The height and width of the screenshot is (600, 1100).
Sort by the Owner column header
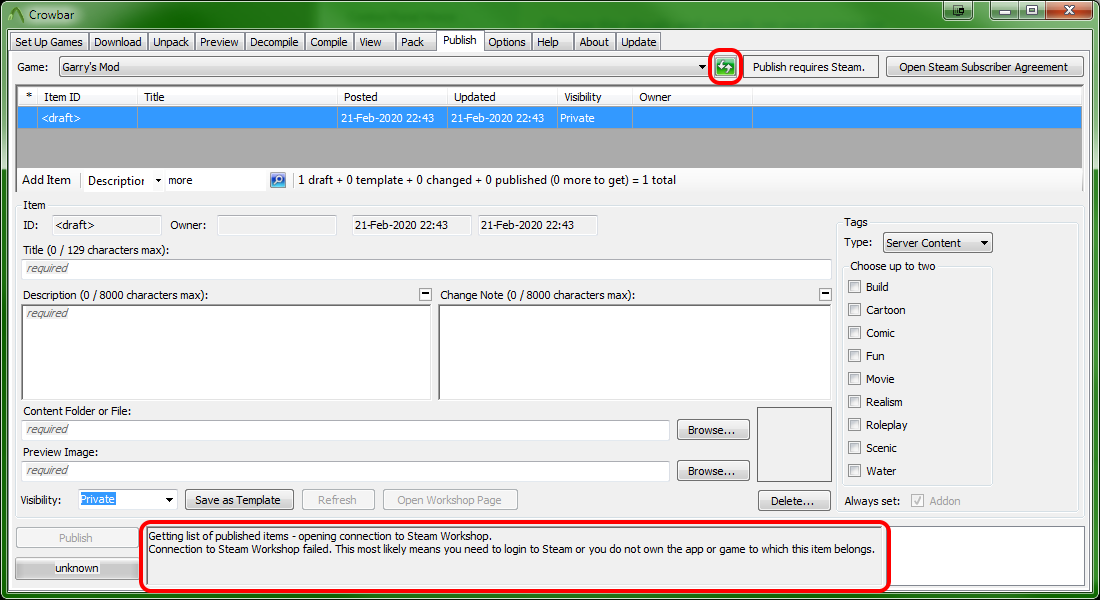click(692, 97)
